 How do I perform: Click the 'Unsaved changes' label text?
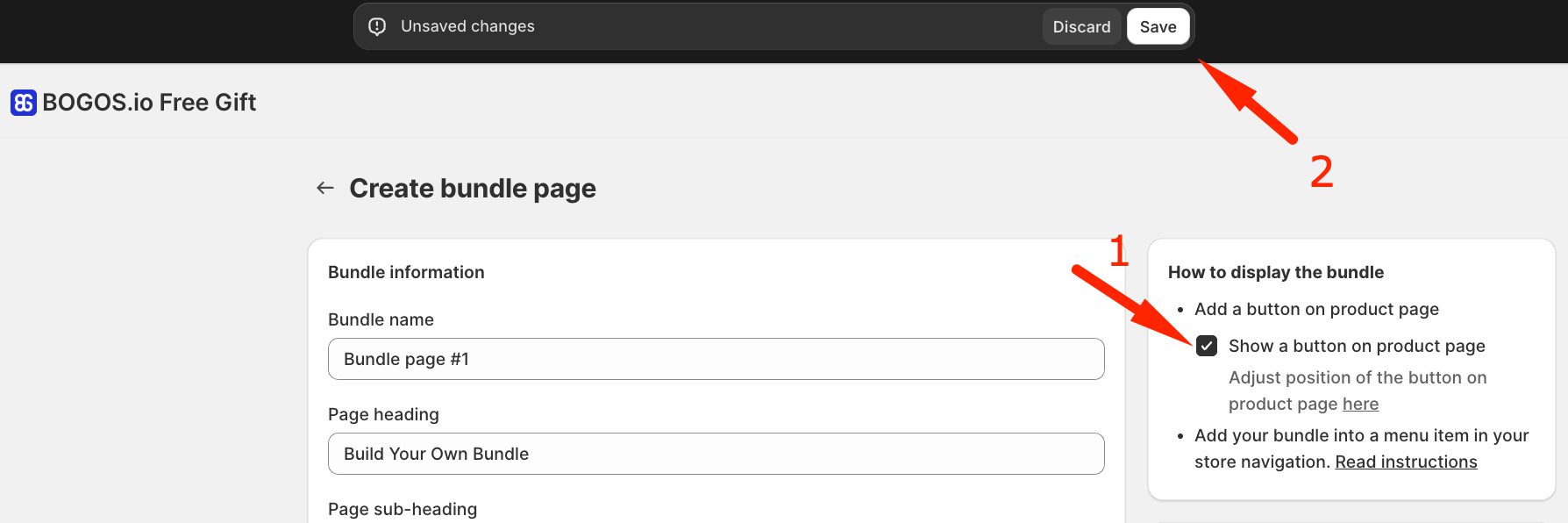(x=467, y=26)
